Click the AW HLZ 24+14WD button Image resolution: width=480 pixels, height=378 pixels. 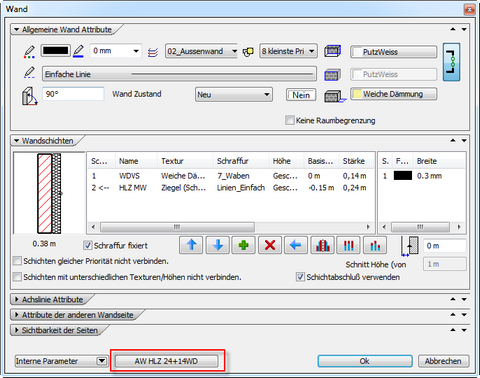[166, 361]
